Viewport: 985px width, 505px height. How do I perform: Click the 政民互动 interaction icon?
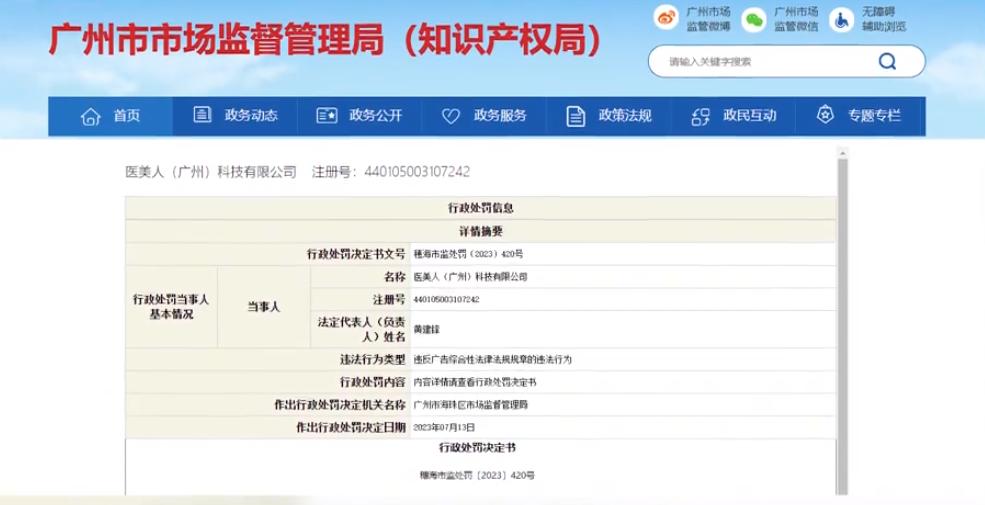tap(700, 116)
